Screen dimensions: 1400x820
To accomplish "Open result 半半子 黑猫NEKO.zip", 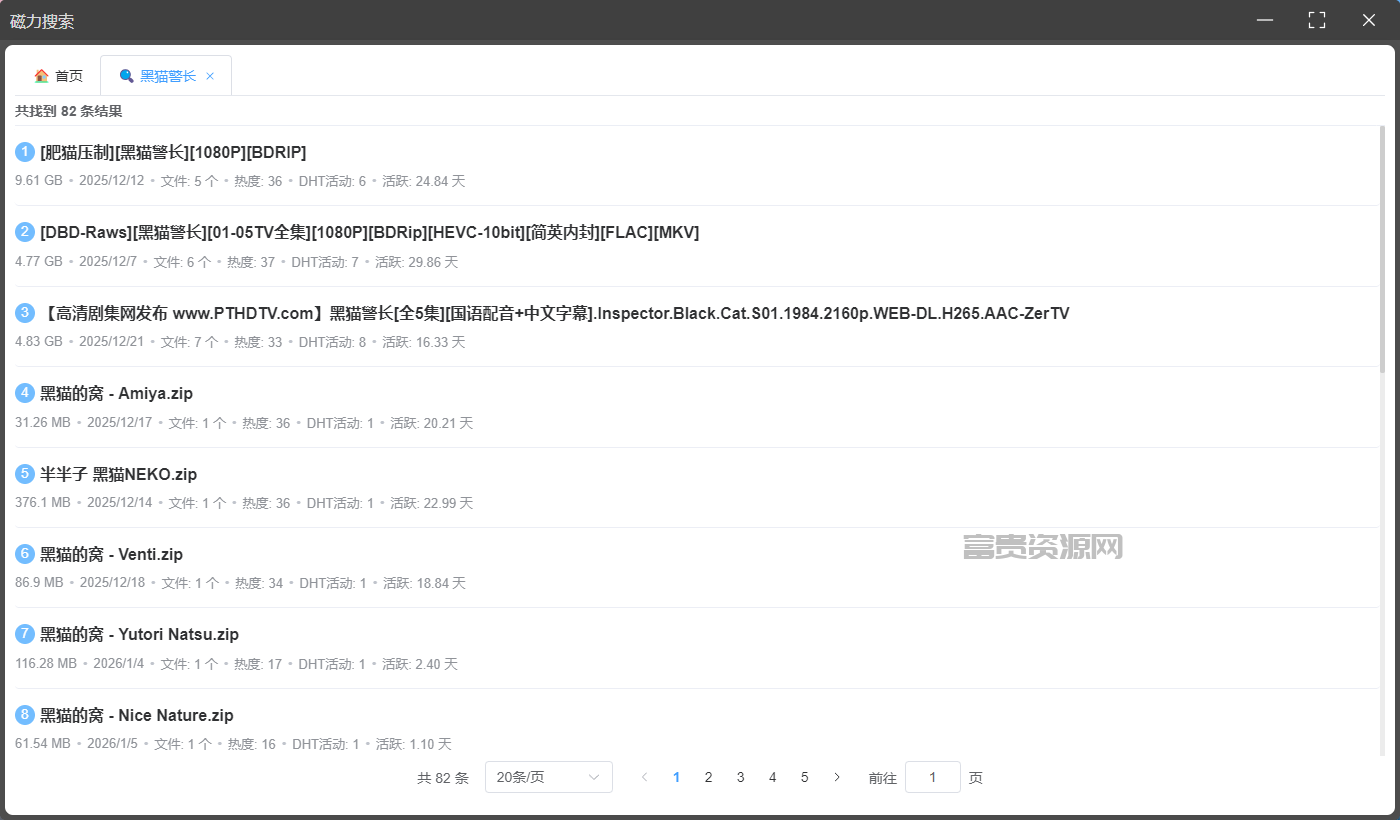I will pos(118,474).
